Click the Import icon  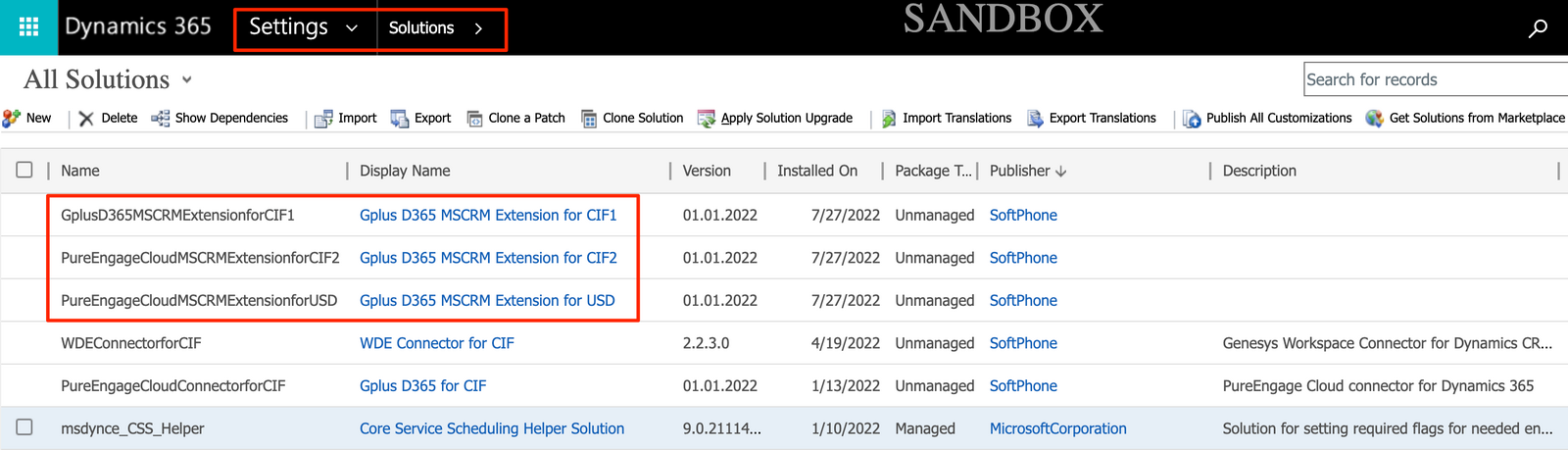coord(323,119)
